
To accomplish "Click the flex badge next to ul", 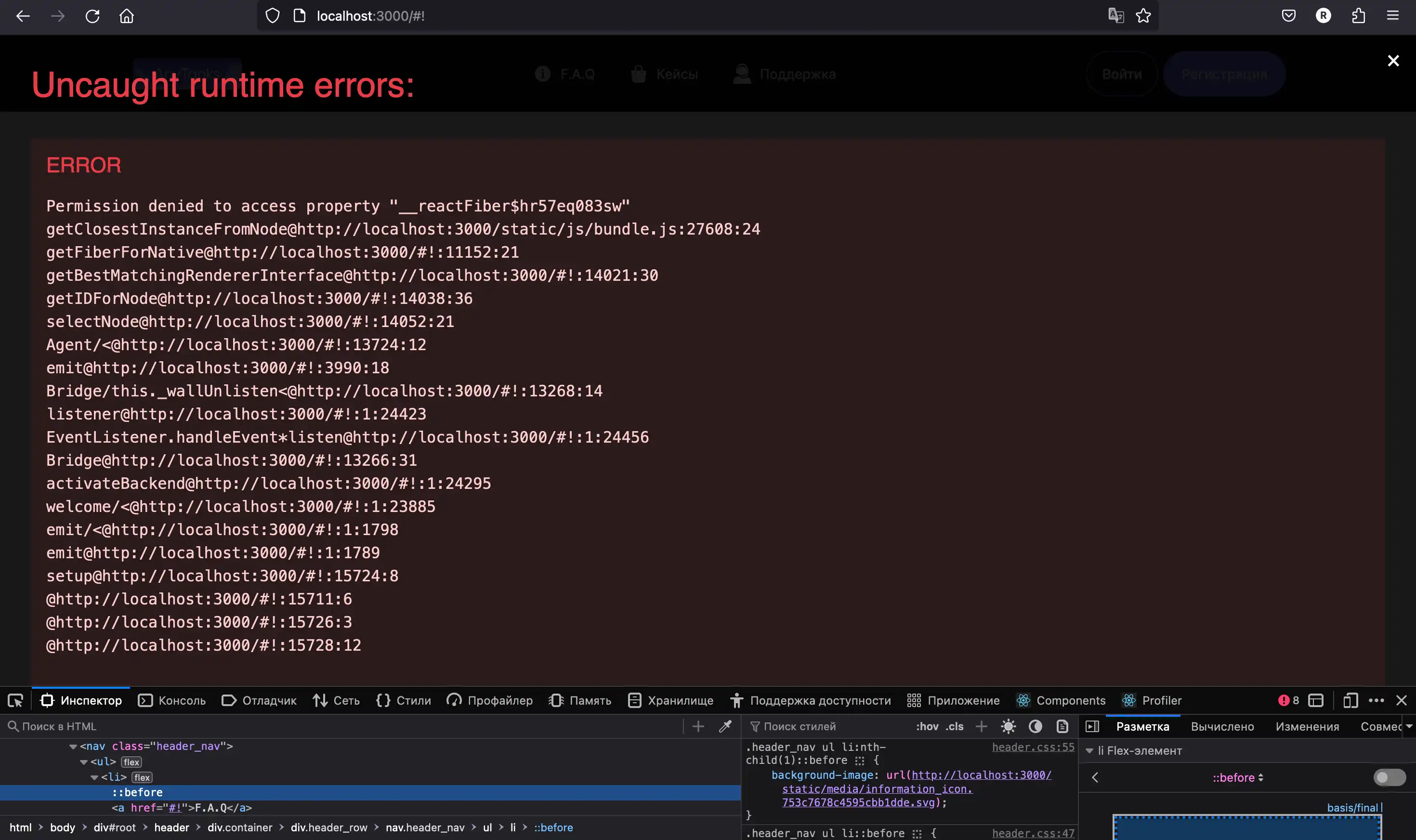I will [131, 762].
